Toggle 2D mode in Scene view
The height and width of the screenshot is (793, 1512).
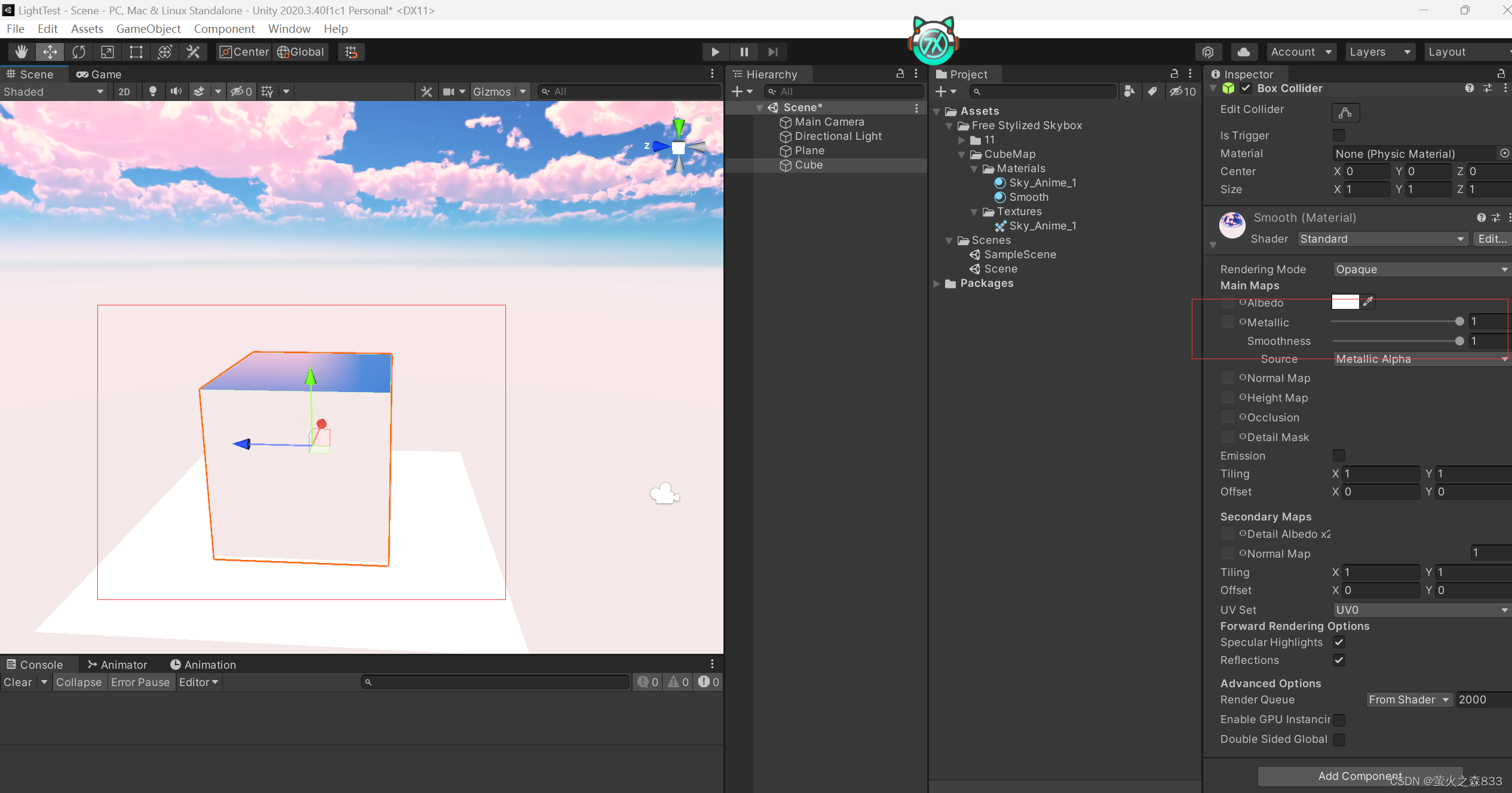[x=124, y=91]
